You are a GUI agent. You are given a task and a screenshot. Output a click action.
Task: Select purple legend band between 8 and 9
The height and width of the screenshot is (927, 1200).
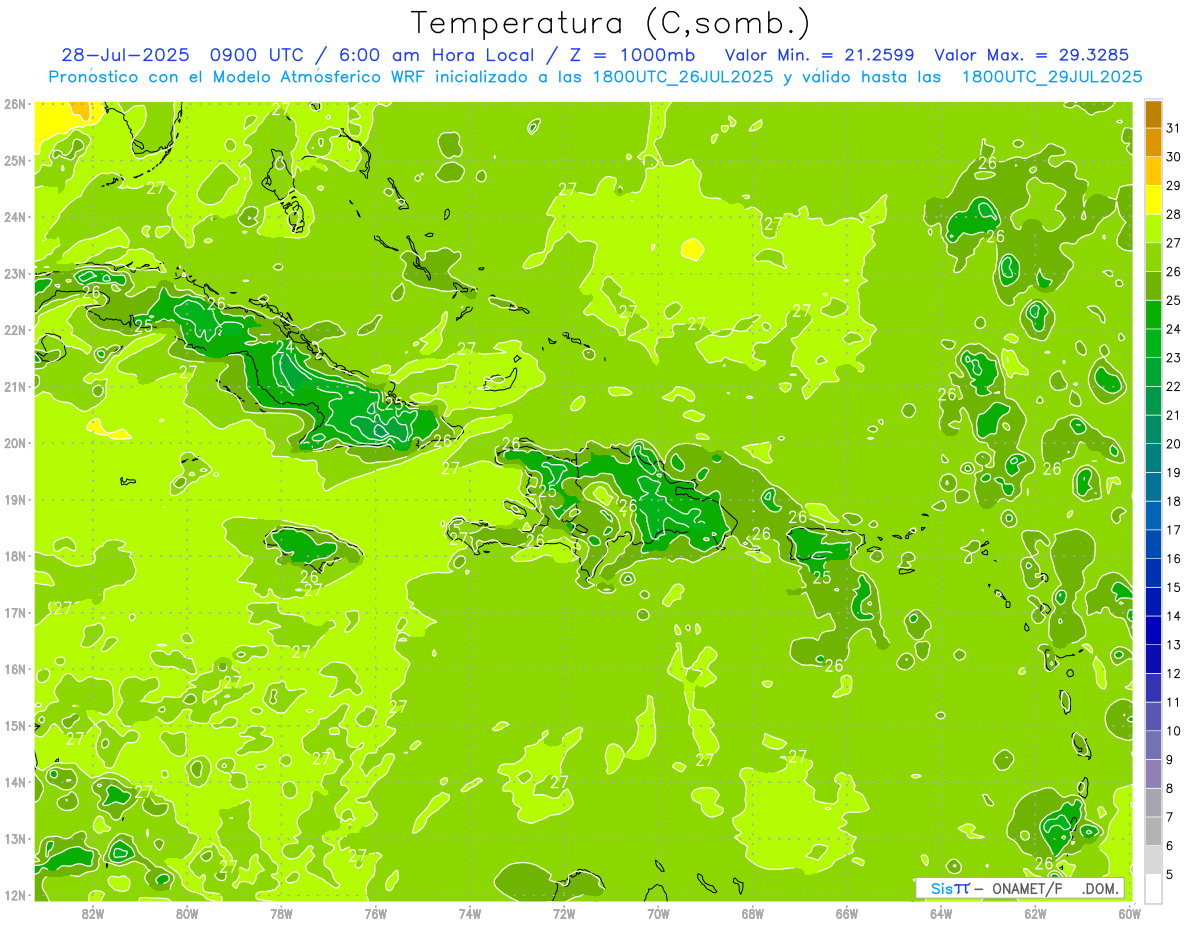1153,773
